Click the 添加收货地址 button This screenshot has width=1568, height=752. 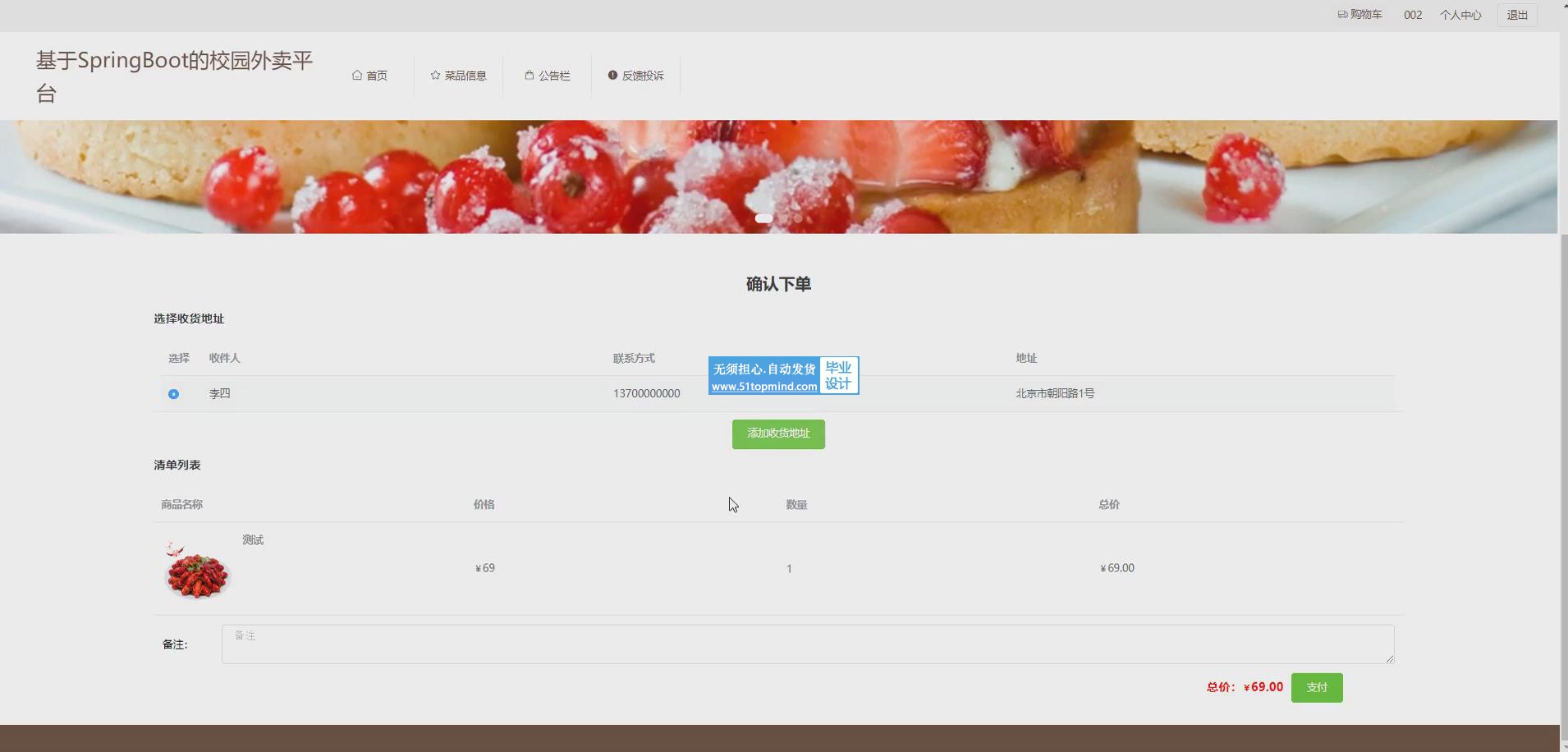click(778, 433)
